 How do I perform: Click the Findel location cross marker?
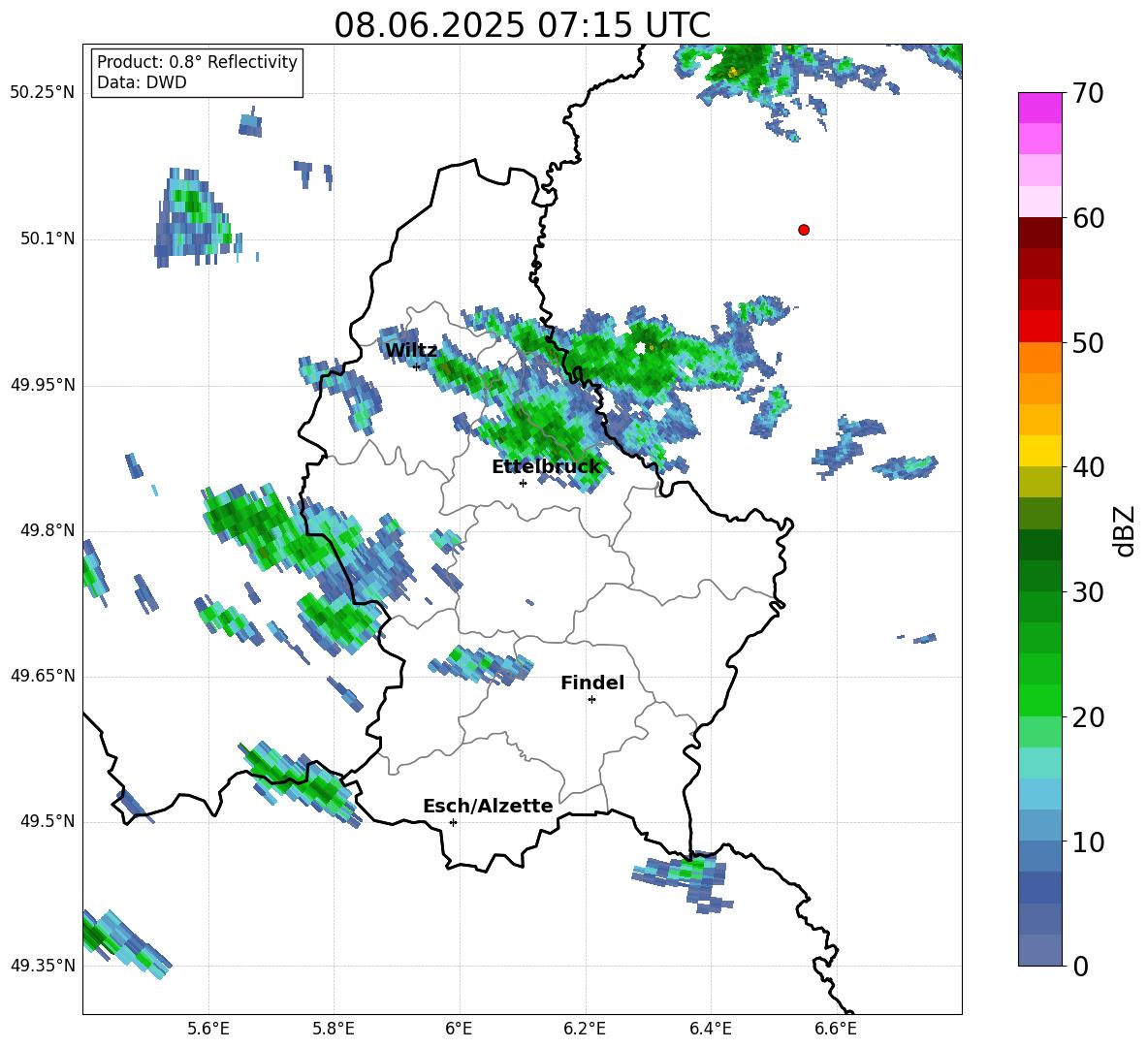pos(591,700)
